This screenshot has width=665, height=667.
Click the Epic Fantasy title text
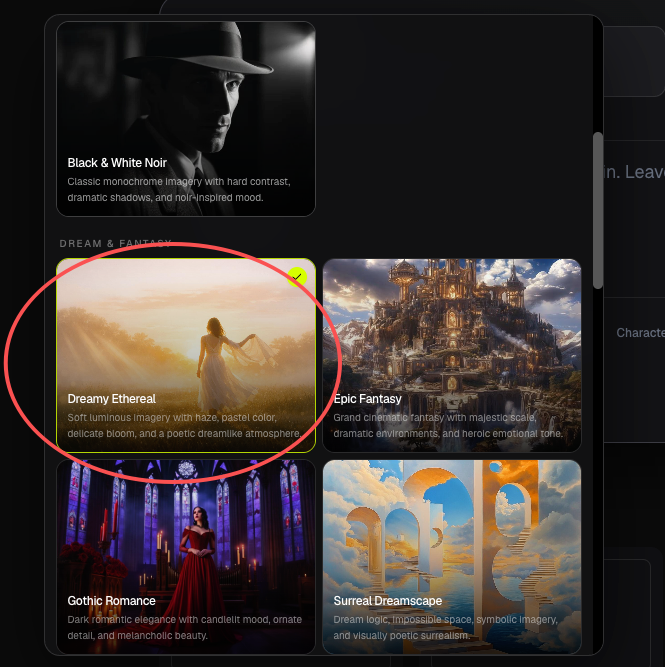click(368, 399)
